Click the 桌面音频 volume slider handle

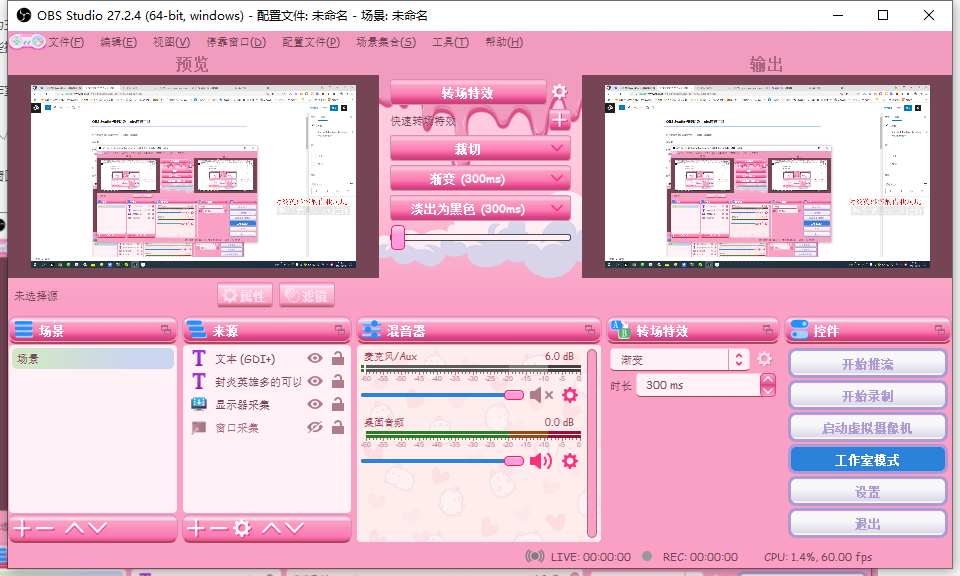[x=514, y=460]
